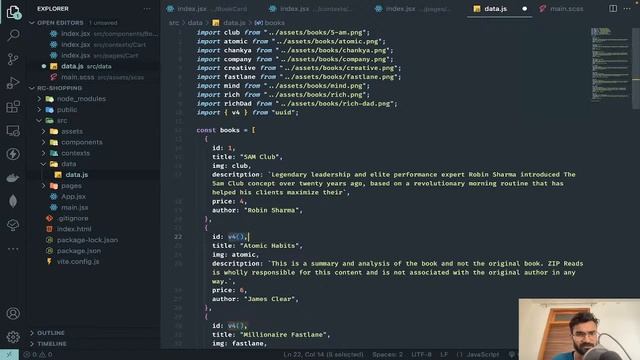Open the Remote Explorer view
The height and width of the screenshot is (360, 640).
coord(13,131)
